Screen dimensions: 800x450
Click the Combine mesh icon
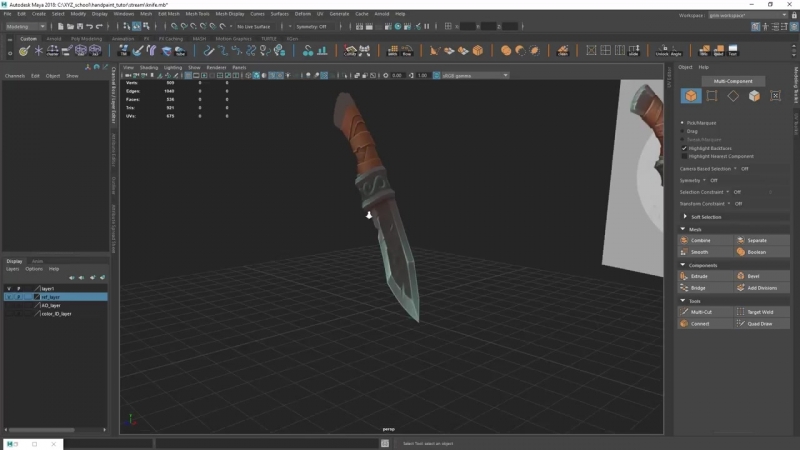(685, 241)
